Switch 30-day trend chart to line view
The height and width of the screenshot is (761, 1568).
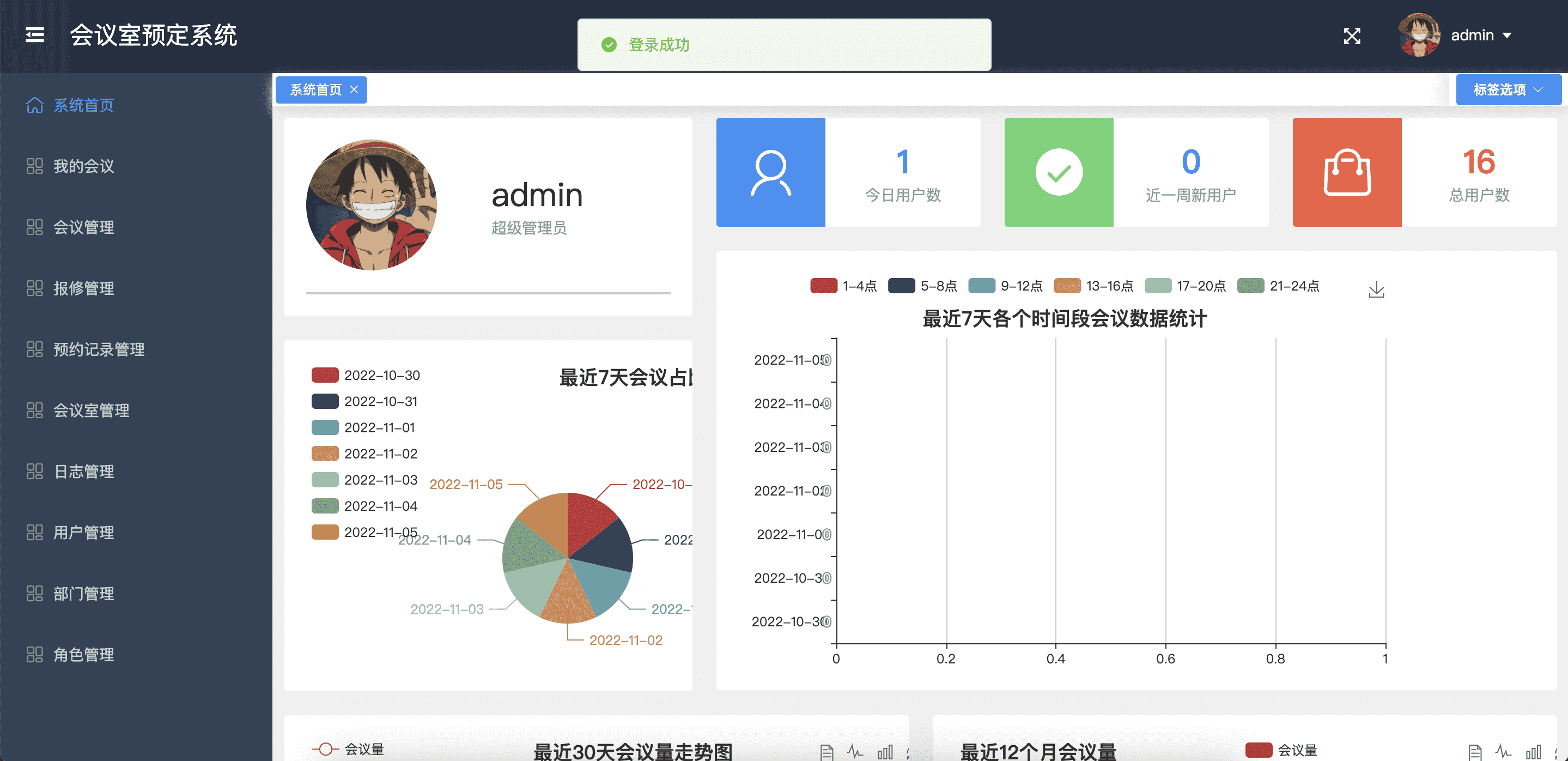[855, 752]
